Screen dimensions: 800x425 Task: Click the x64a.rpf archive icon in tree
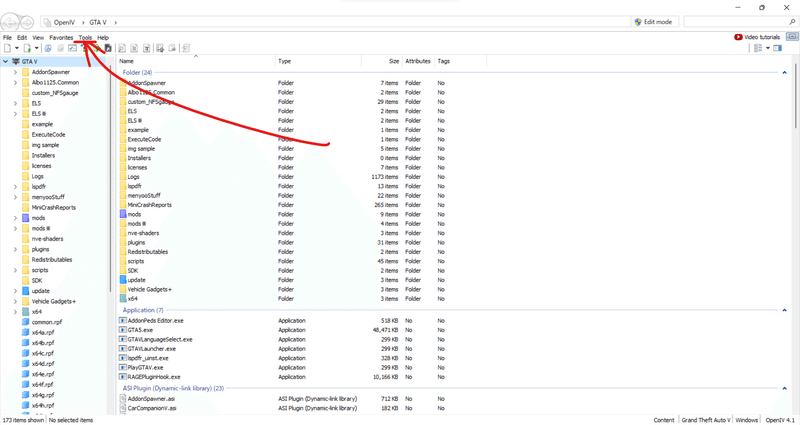pyautogui.click(x=26, y=333)
